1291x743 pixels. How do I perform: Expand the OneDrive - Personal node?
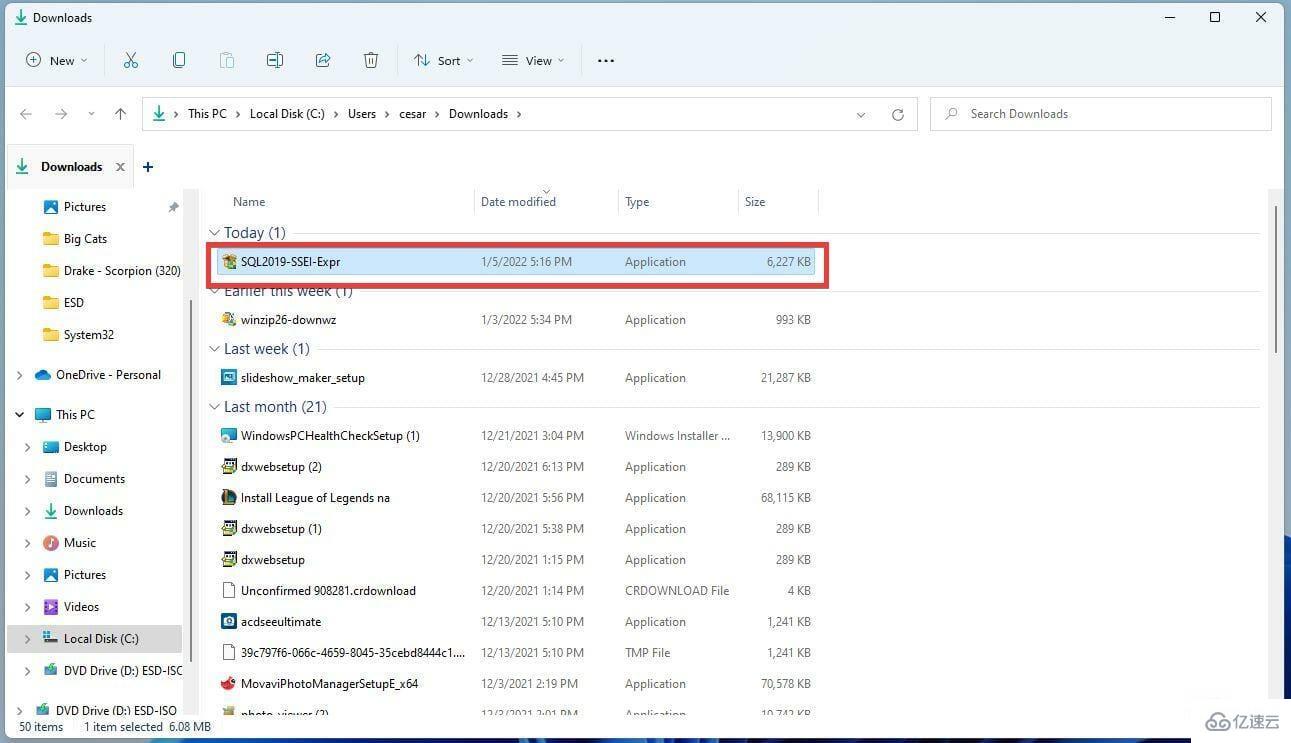20,375
